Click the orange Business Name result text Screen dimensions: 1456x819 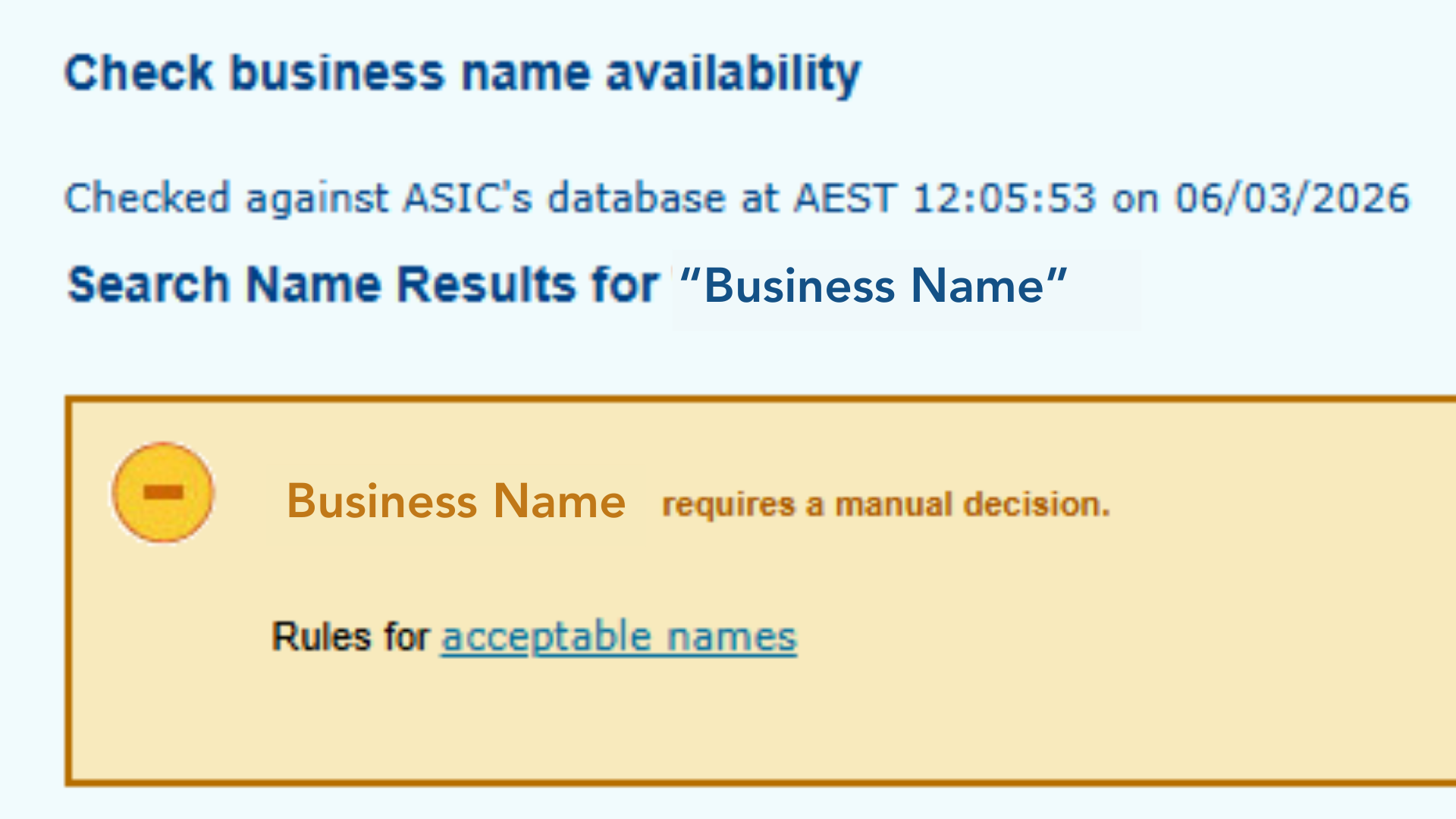[456, 501]
